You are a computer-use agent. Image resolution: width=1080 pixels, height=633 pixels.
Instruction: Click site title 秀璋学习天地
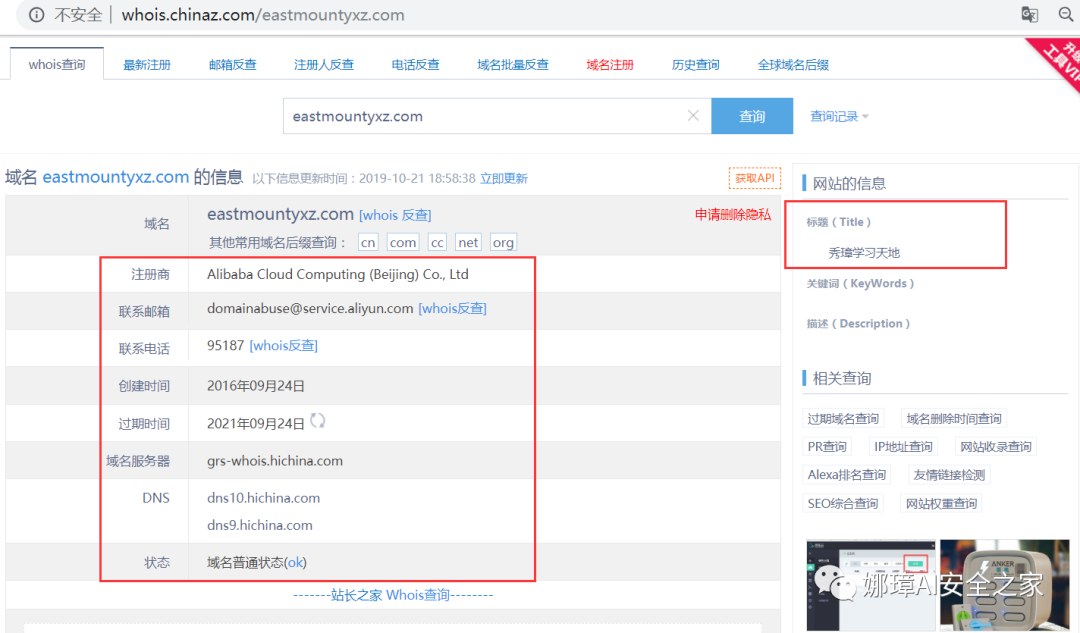864,253
